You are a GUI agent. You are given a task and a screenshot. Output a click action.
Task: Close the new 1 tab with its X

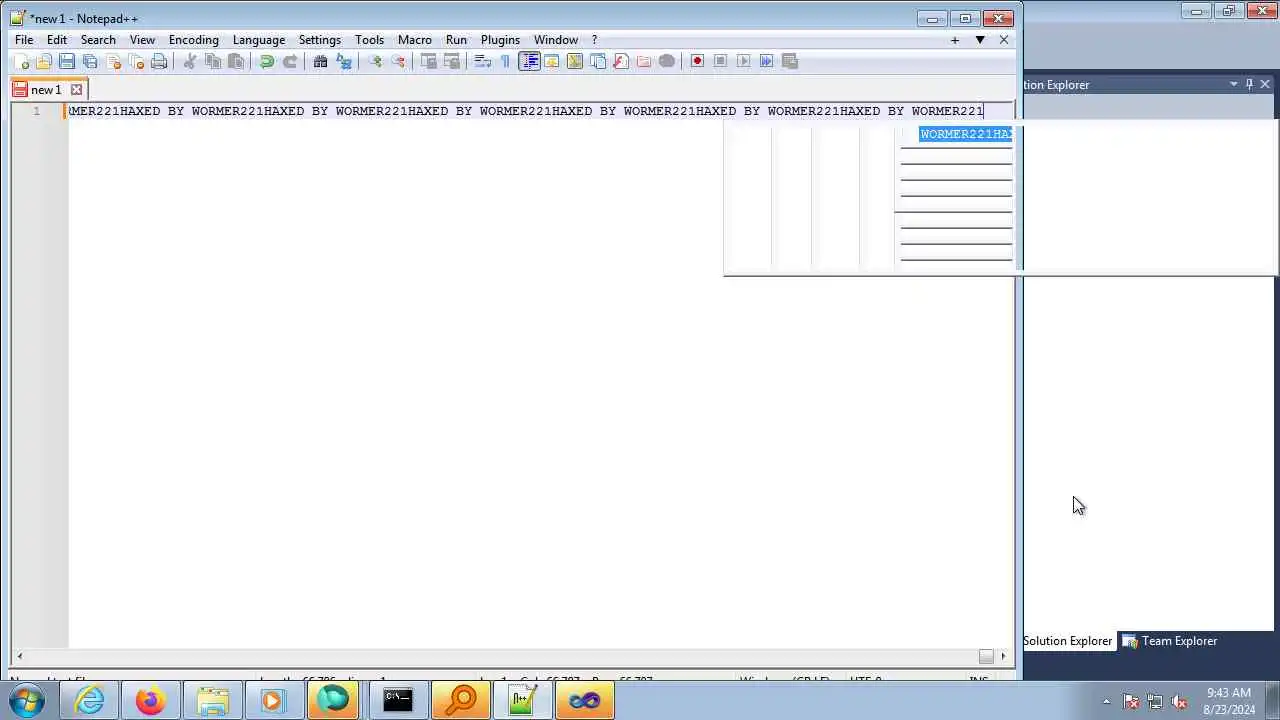coord(76,90)
